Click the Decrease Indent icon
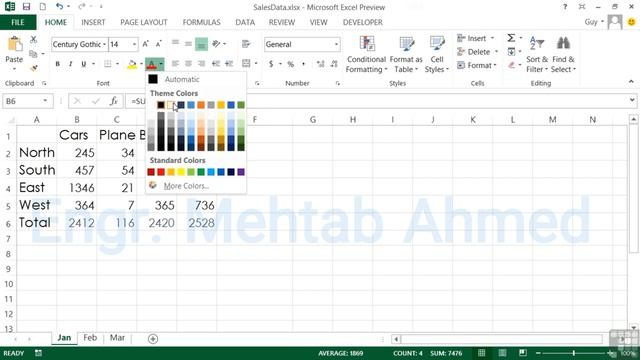Screen dimensions: 640x360 (x=216, y=64)
